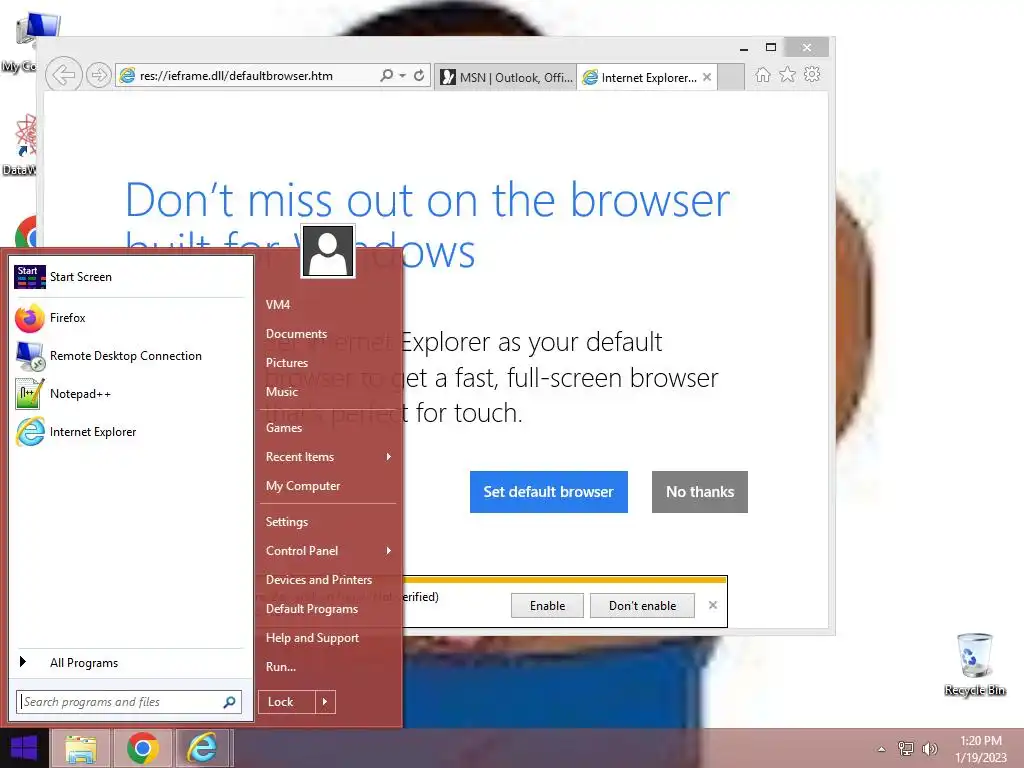This screenshot has width=1024, height=768.
Task: Click Set default browser button
Action: (x=549, y=492)
